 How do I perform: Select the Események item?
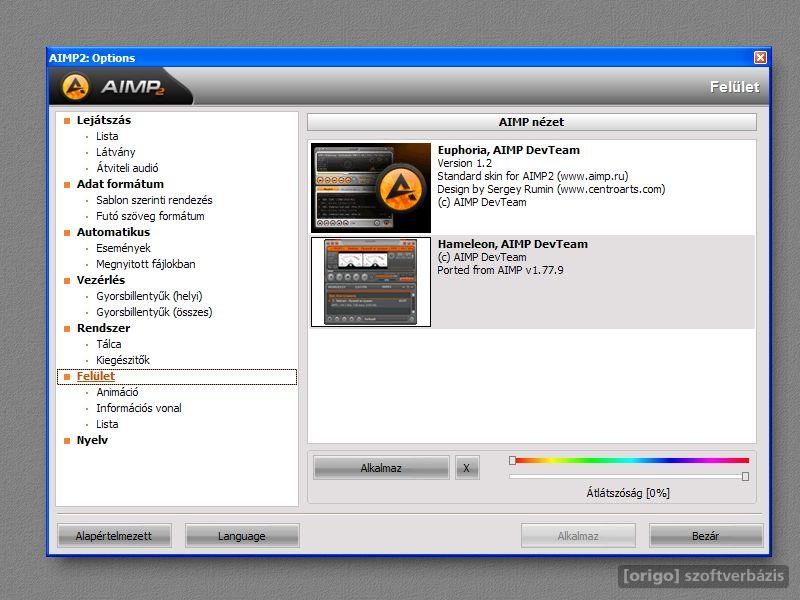pos(123,248)
